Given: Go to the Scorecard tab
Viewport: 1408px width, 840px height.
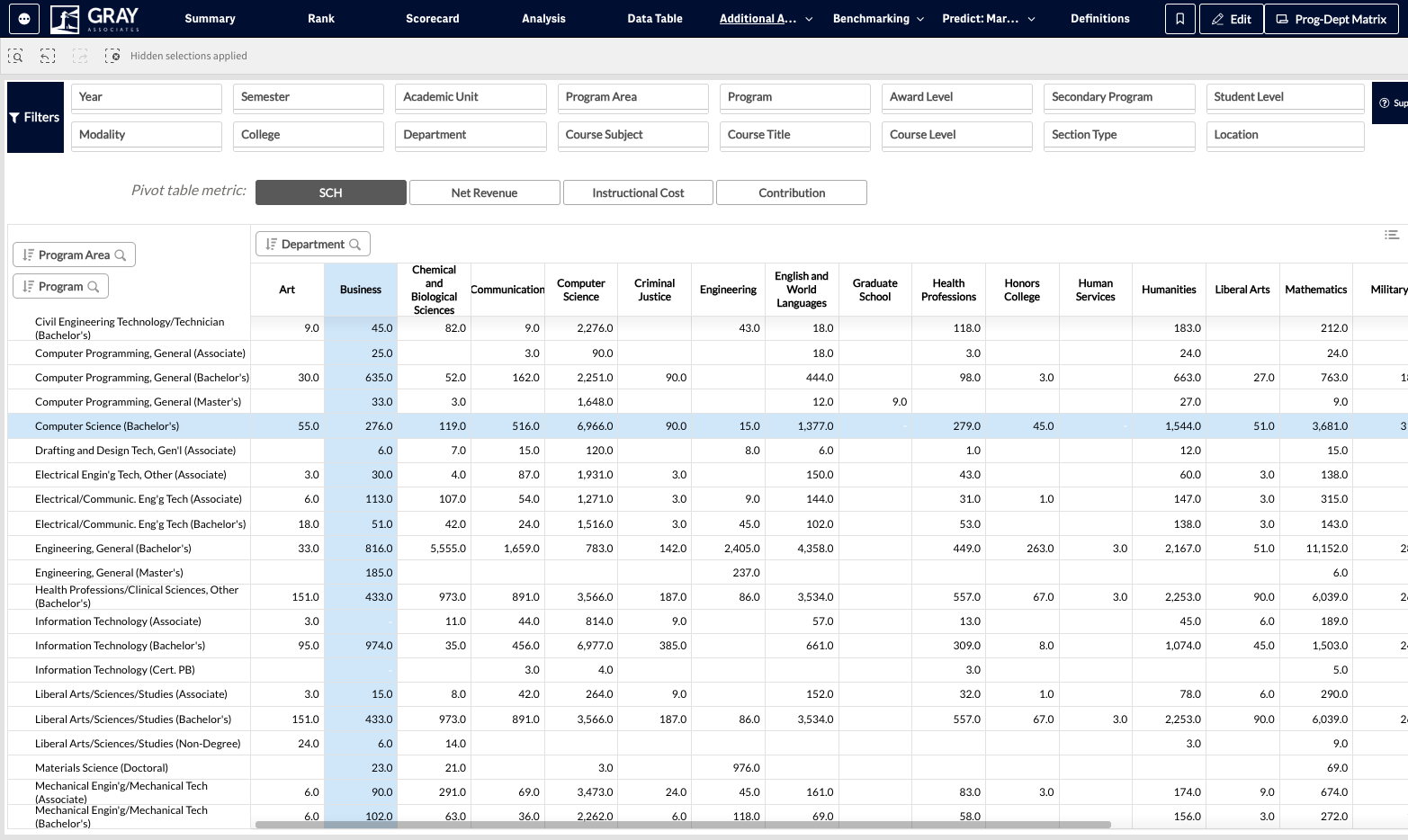Looking at the screenshot, I should tap(433, 19).
